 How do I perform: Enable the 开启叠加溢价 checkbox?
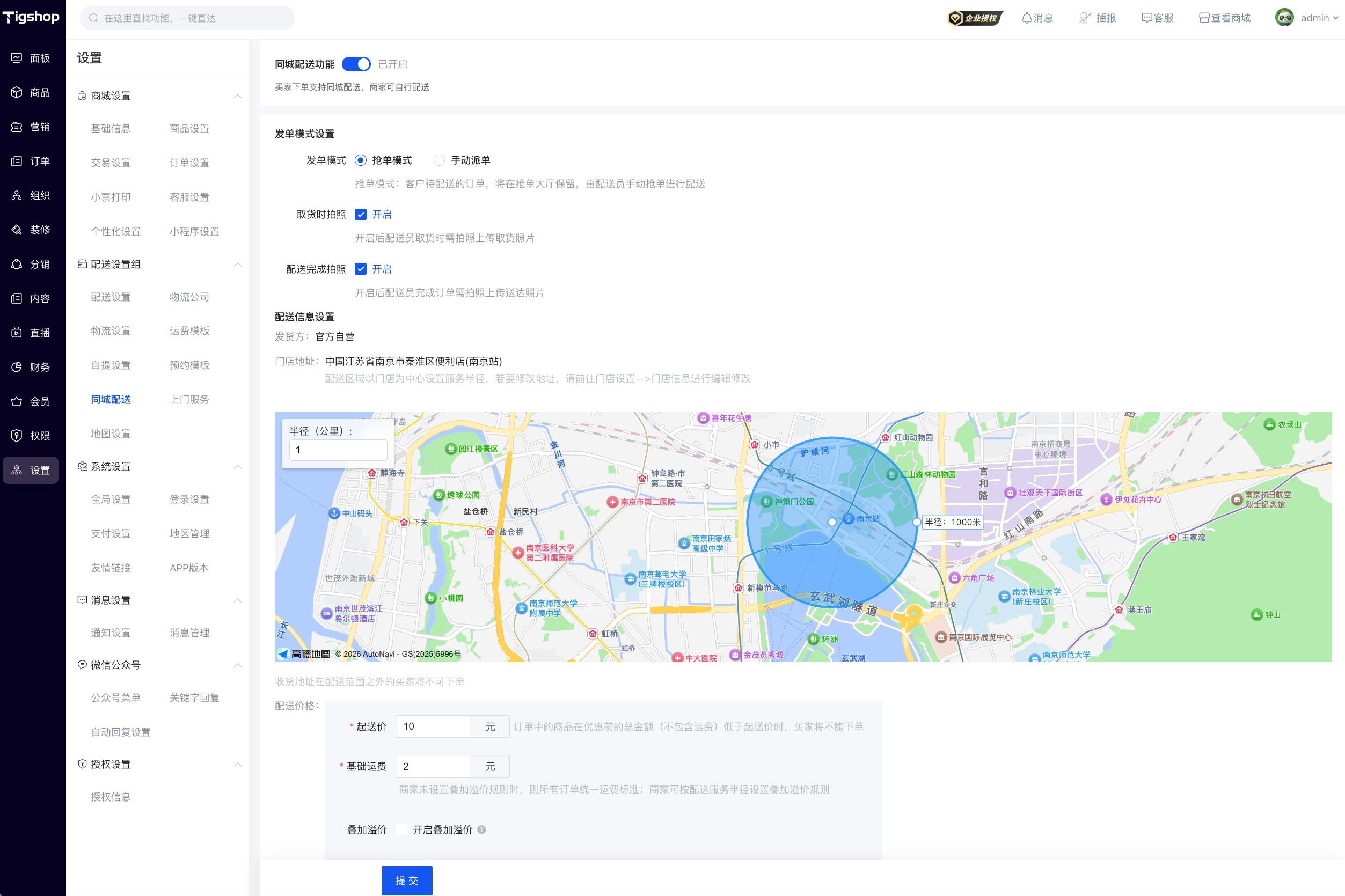point(401,829)
